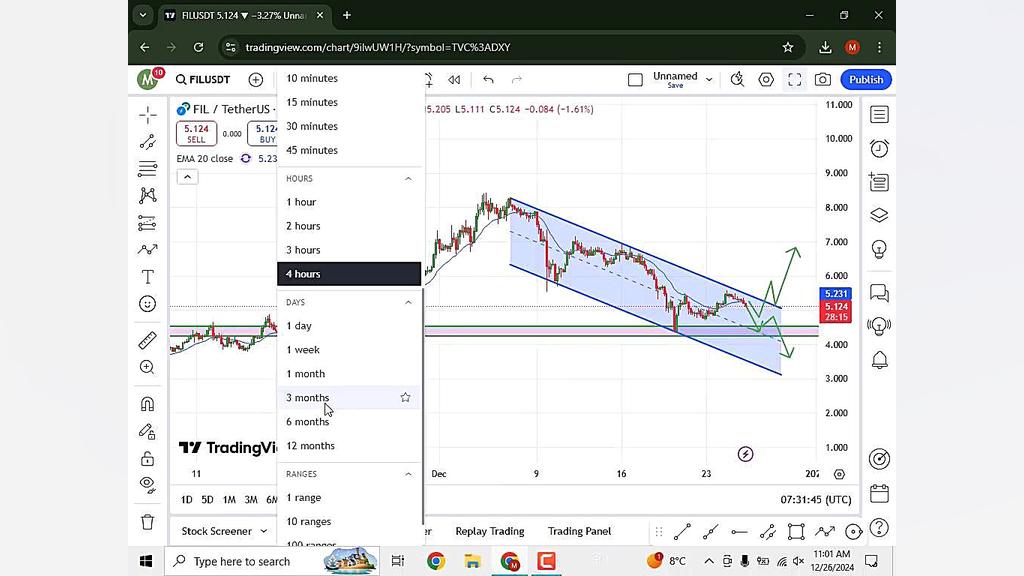Viewport: 1024px width, 576px height.
Task: Take a chart snapshot with camera
Action: pos(823,80)
